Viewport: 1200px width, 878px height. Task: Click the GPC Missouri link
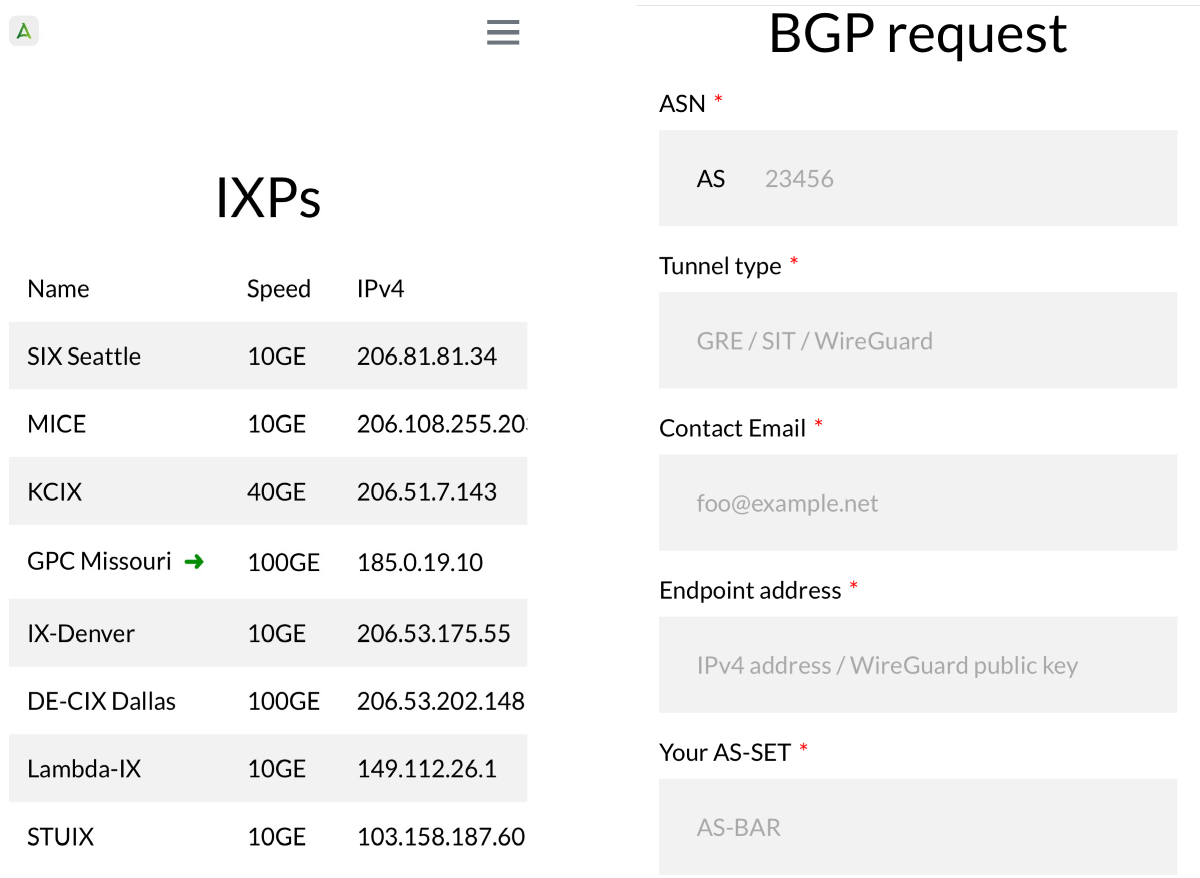coord(100,561)
